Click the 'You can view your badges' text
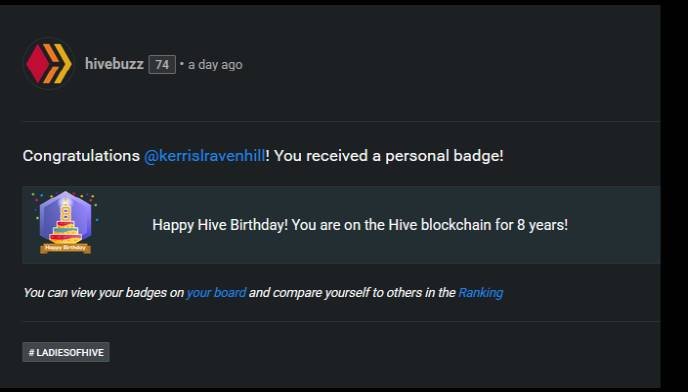The width and height of the screenshot is (688, 392). click(95, 293)
